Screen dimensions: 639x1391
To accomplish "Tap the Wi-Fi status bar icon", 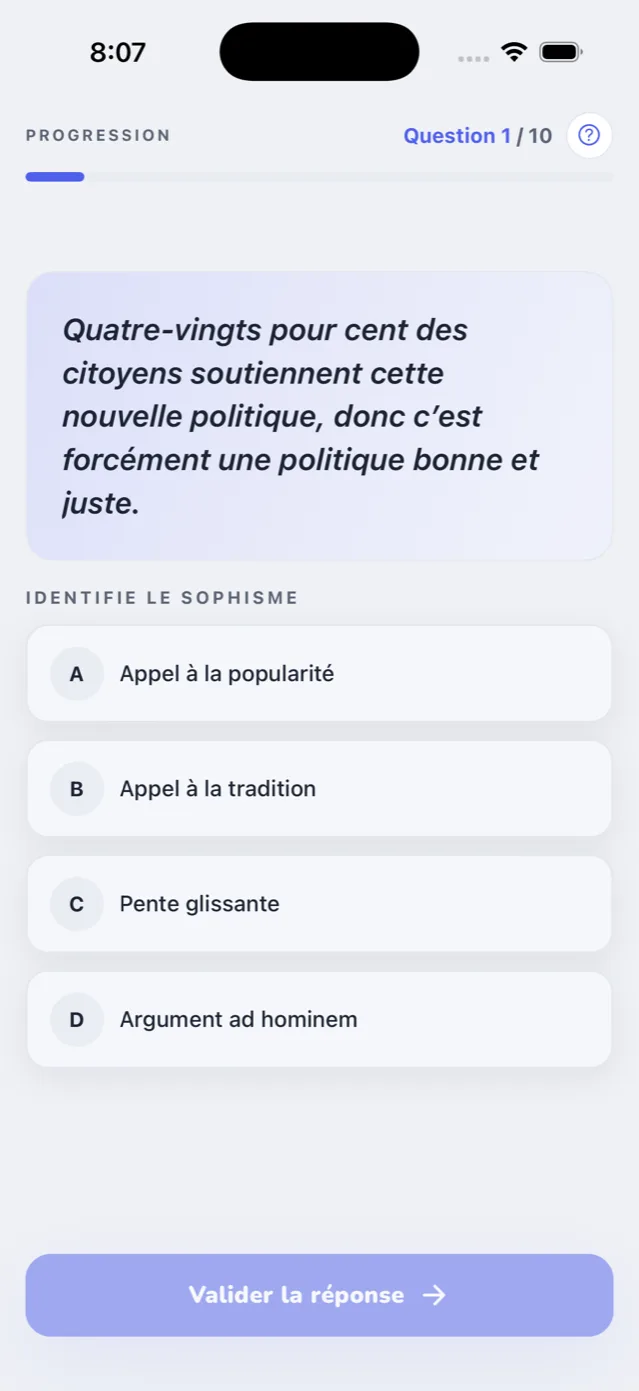I will point(514,52).
